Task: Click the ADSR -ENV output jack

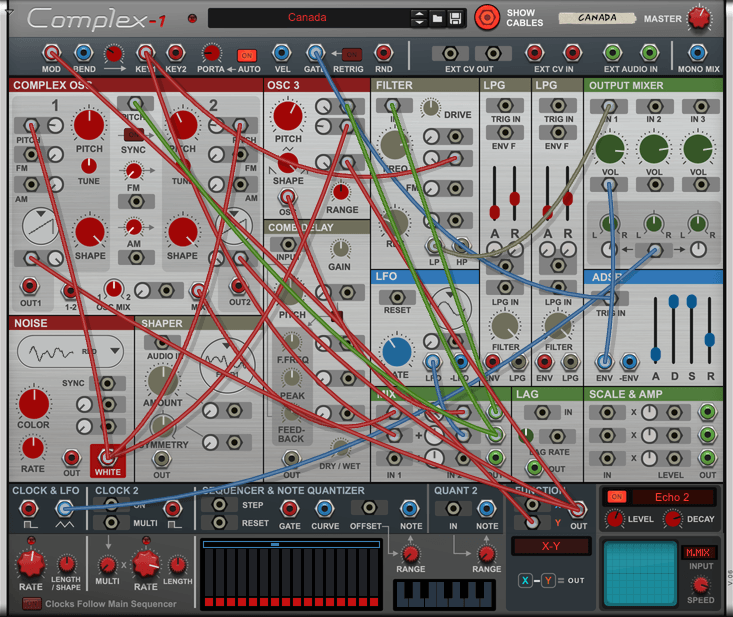Action: (629, 362)
